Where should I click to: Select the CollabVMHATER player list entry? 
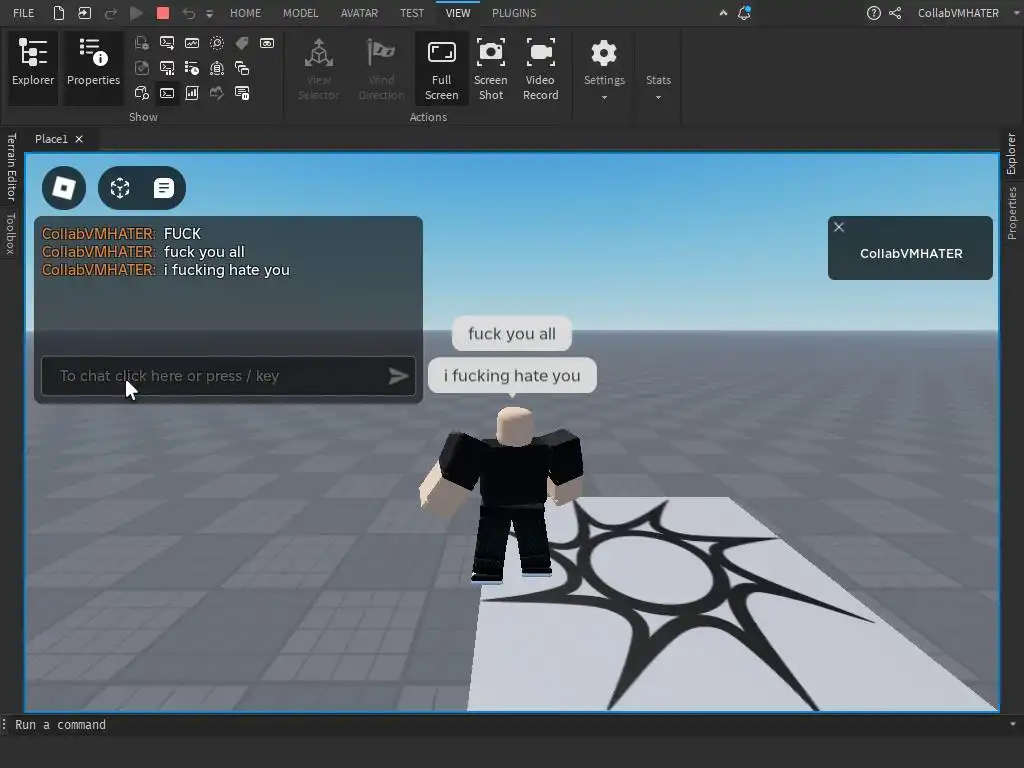coord(911,253)
